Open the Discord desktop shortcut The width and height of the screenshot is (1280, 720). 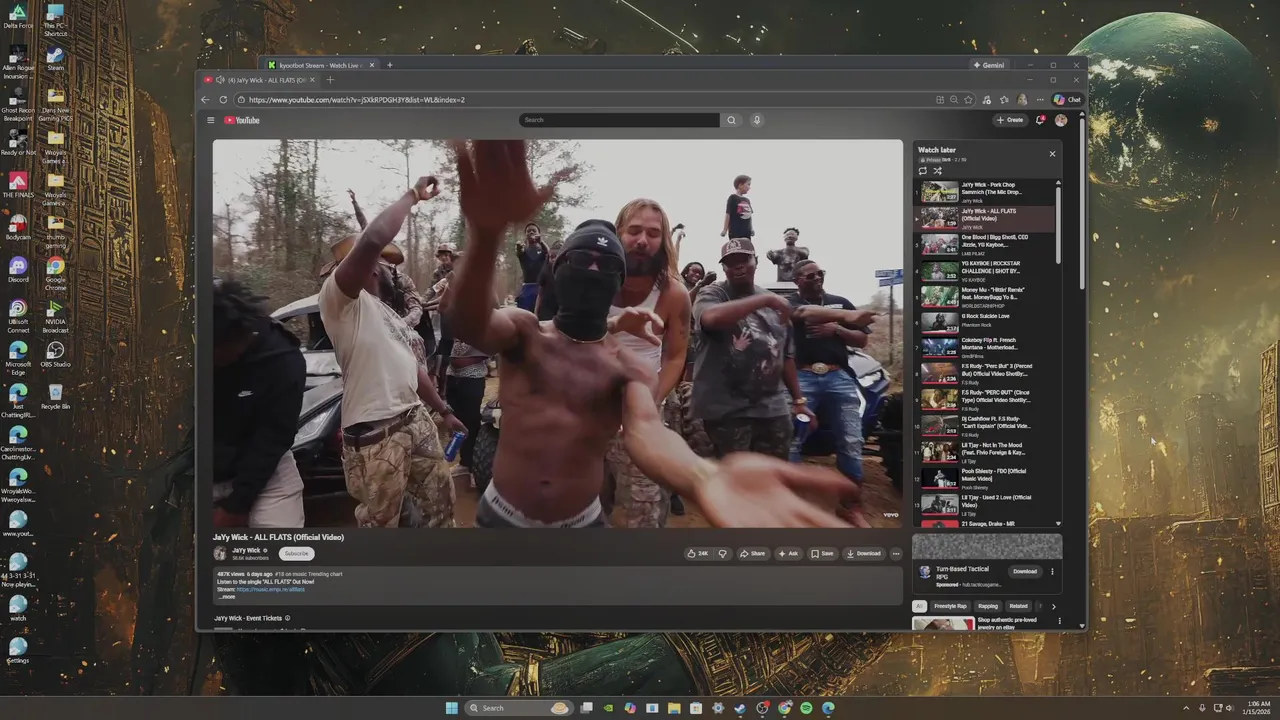pyautogui.click(x=18, y=270)
